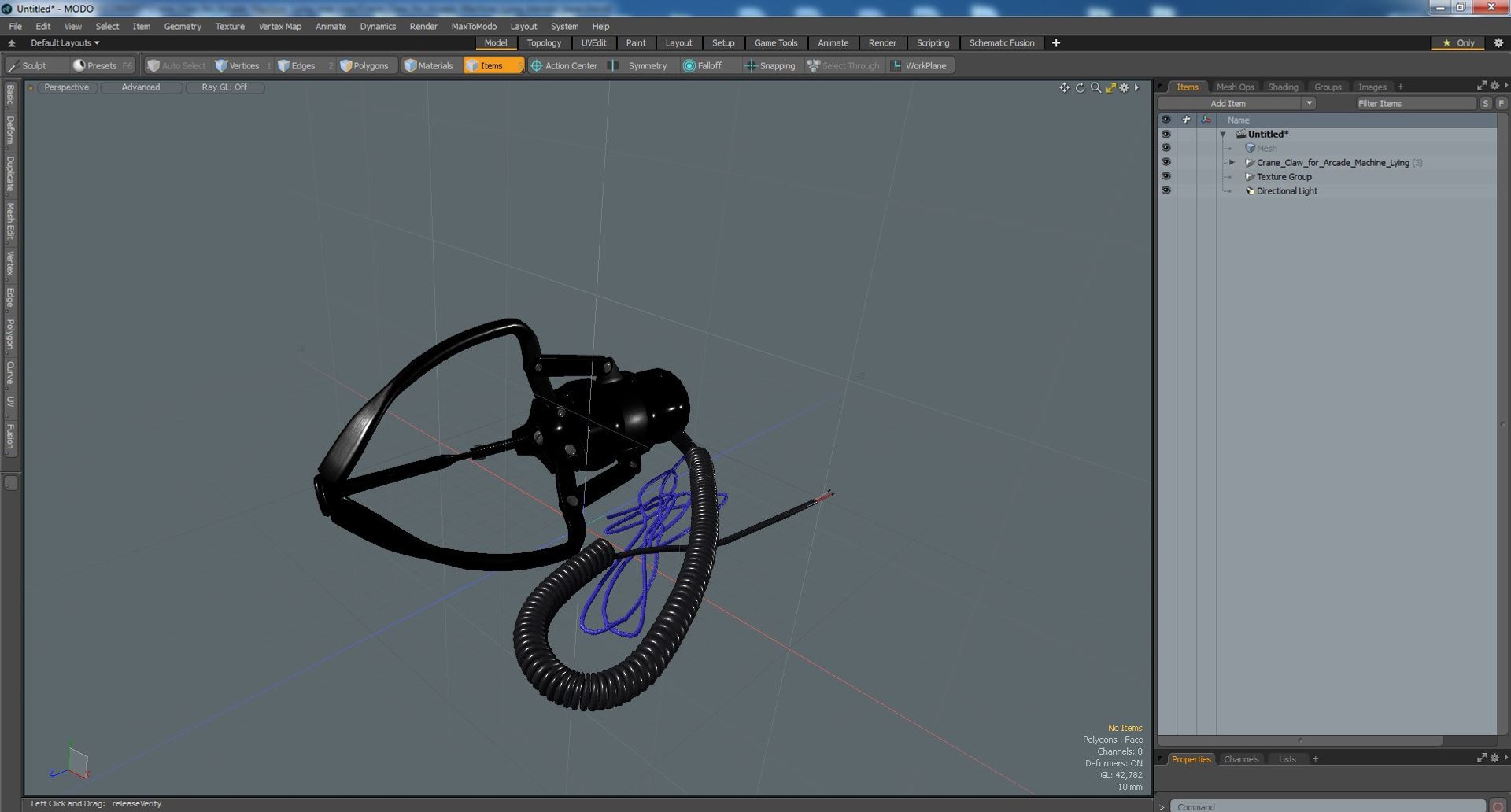Image resolution: width=1511 pixels, height=812 pixels.
Task: Open Action Center options
Action: coord(564,65)
